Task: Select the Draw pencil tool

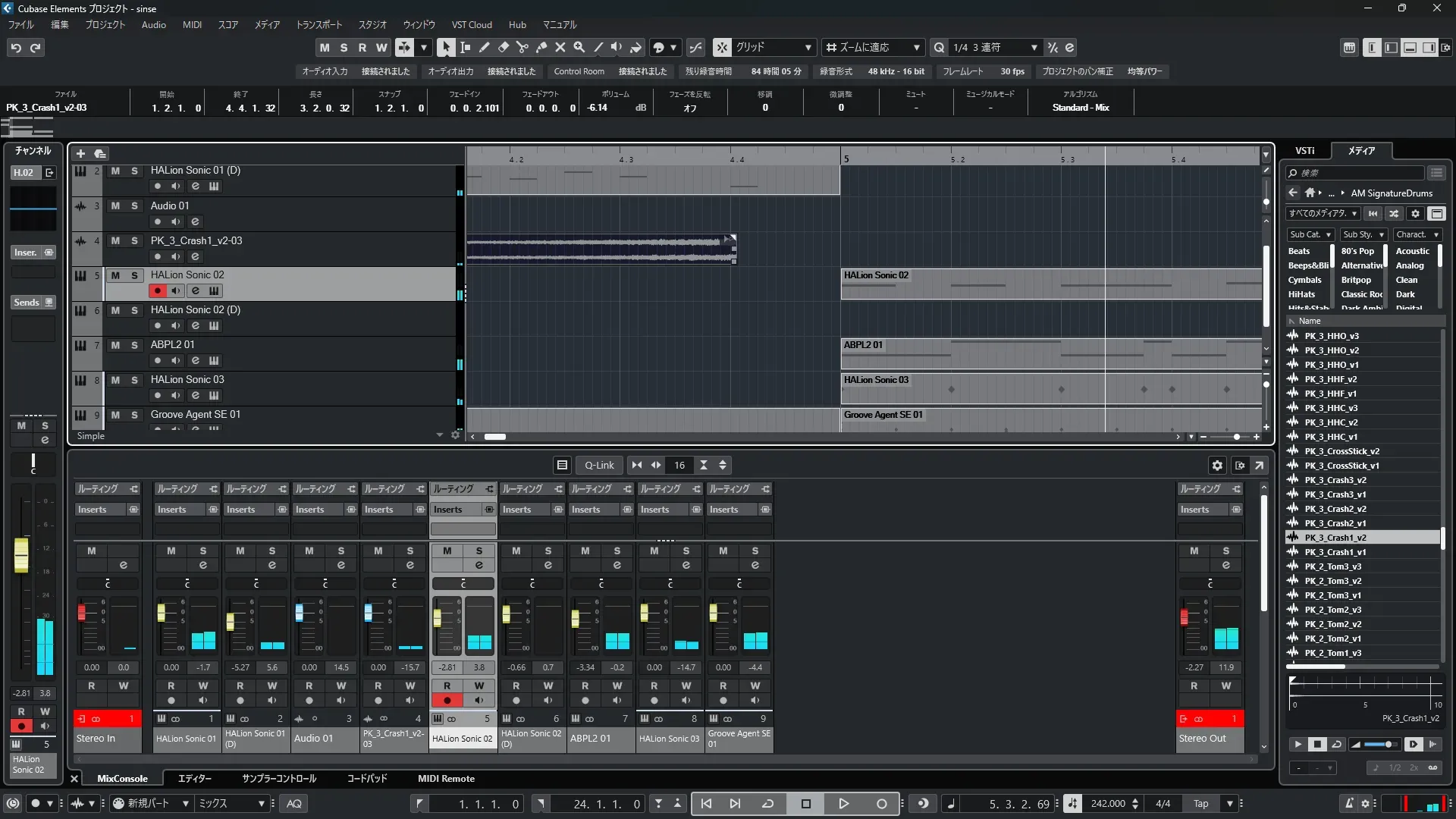Action: point(485,47)
